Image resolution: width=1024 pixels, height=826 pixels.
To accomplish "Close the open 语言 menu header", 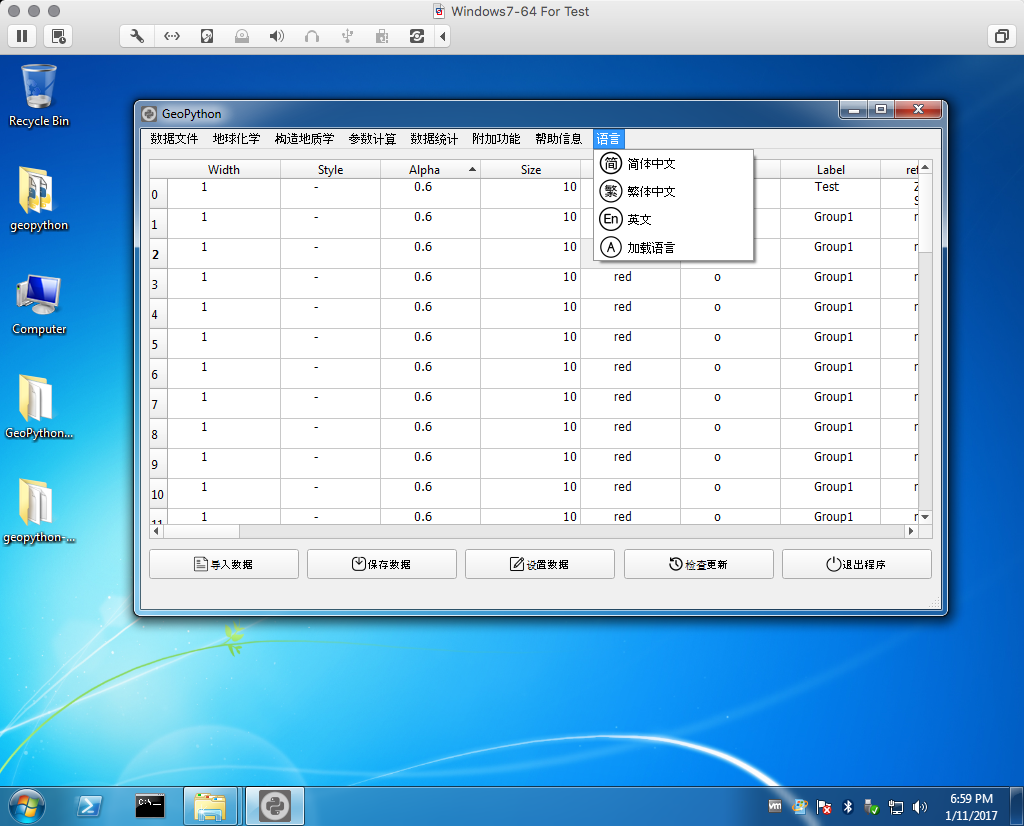I will 609,138.
